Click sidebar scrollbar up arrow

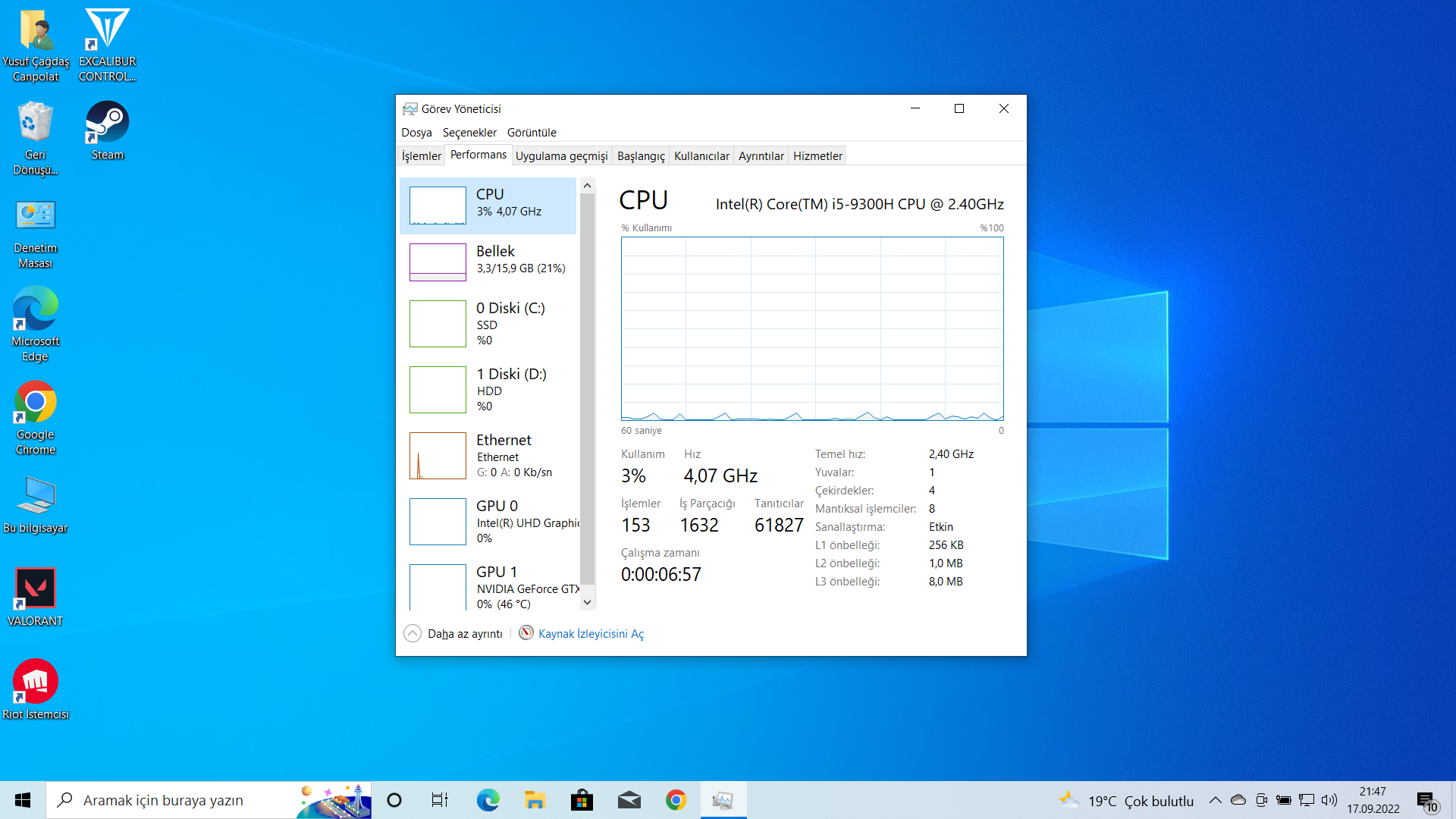coord(587,186)
